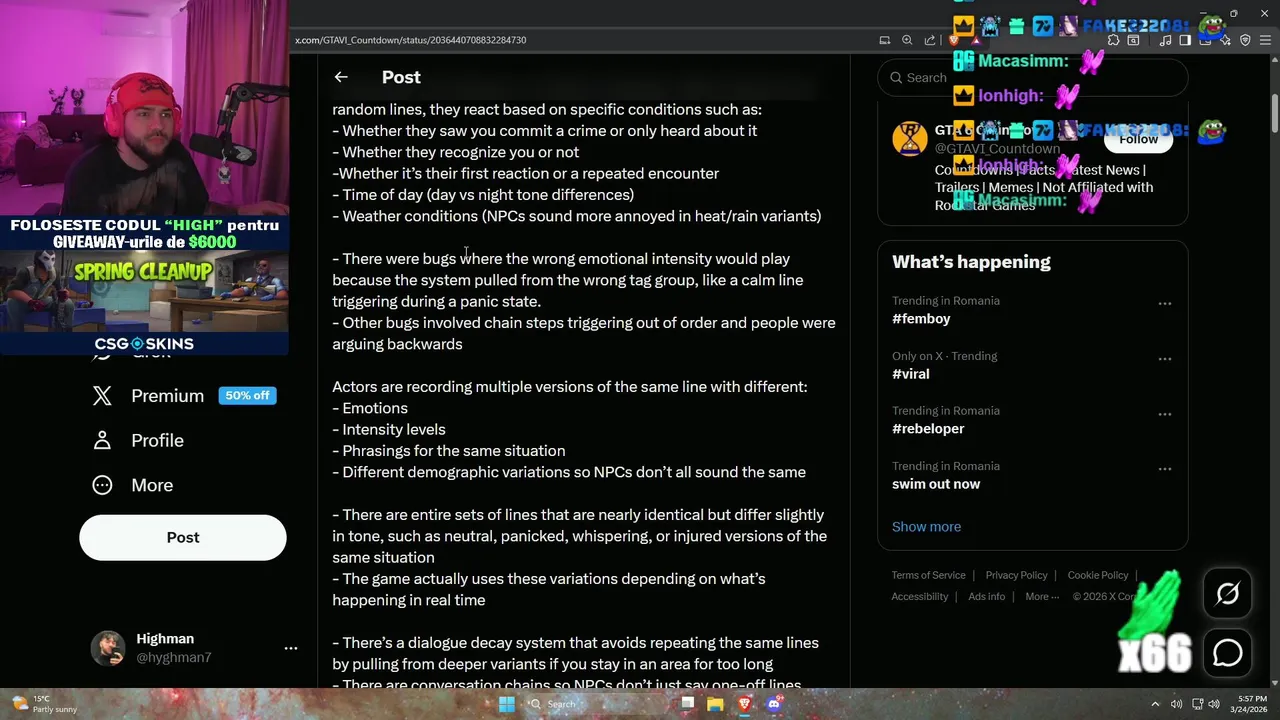Expand the More footer dropdown
The height and width of the screenshot is (720, 1280).
coord(1042,597)
